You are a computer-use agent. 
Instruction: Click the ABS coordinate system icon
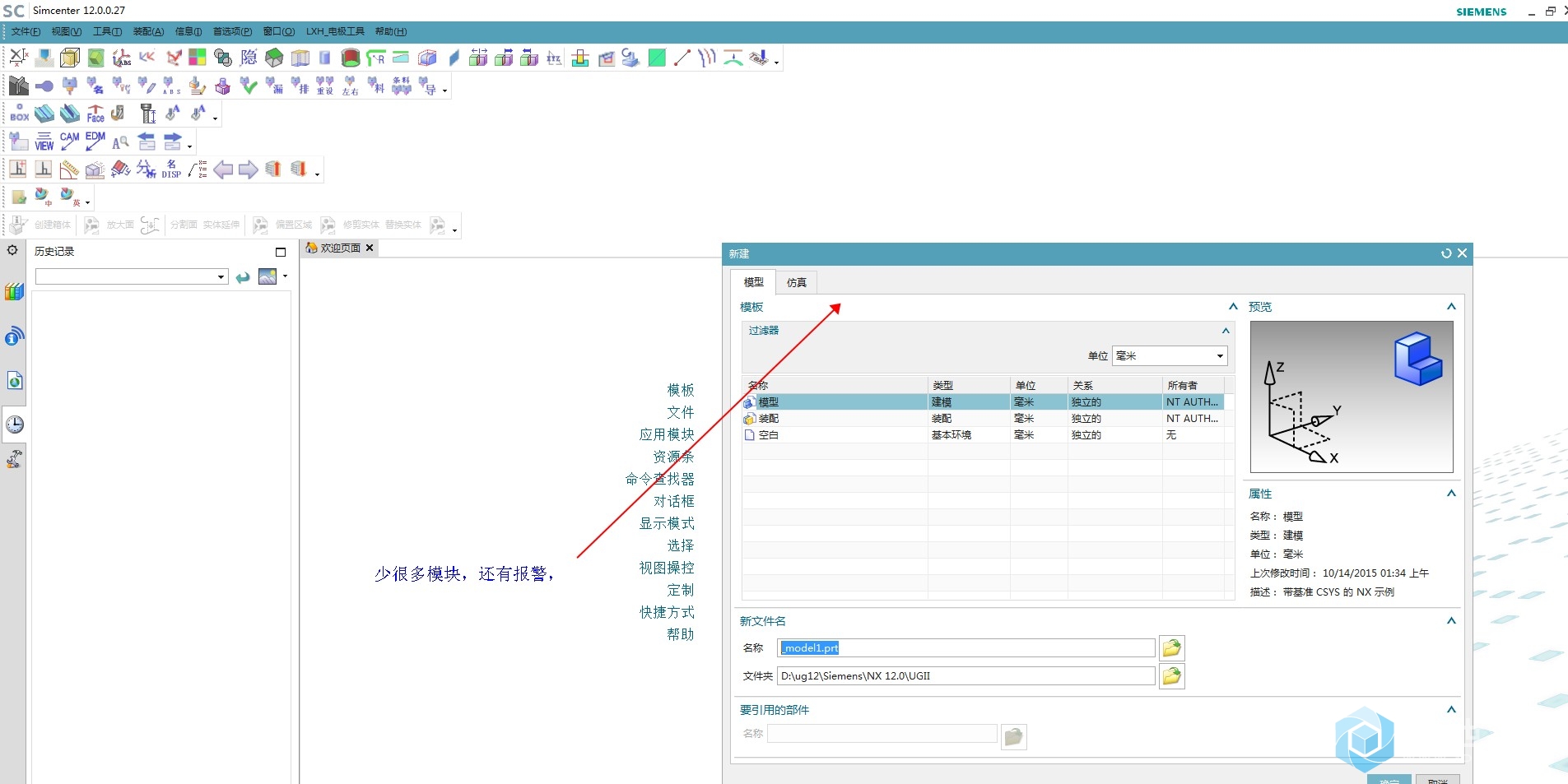point(121,58)
